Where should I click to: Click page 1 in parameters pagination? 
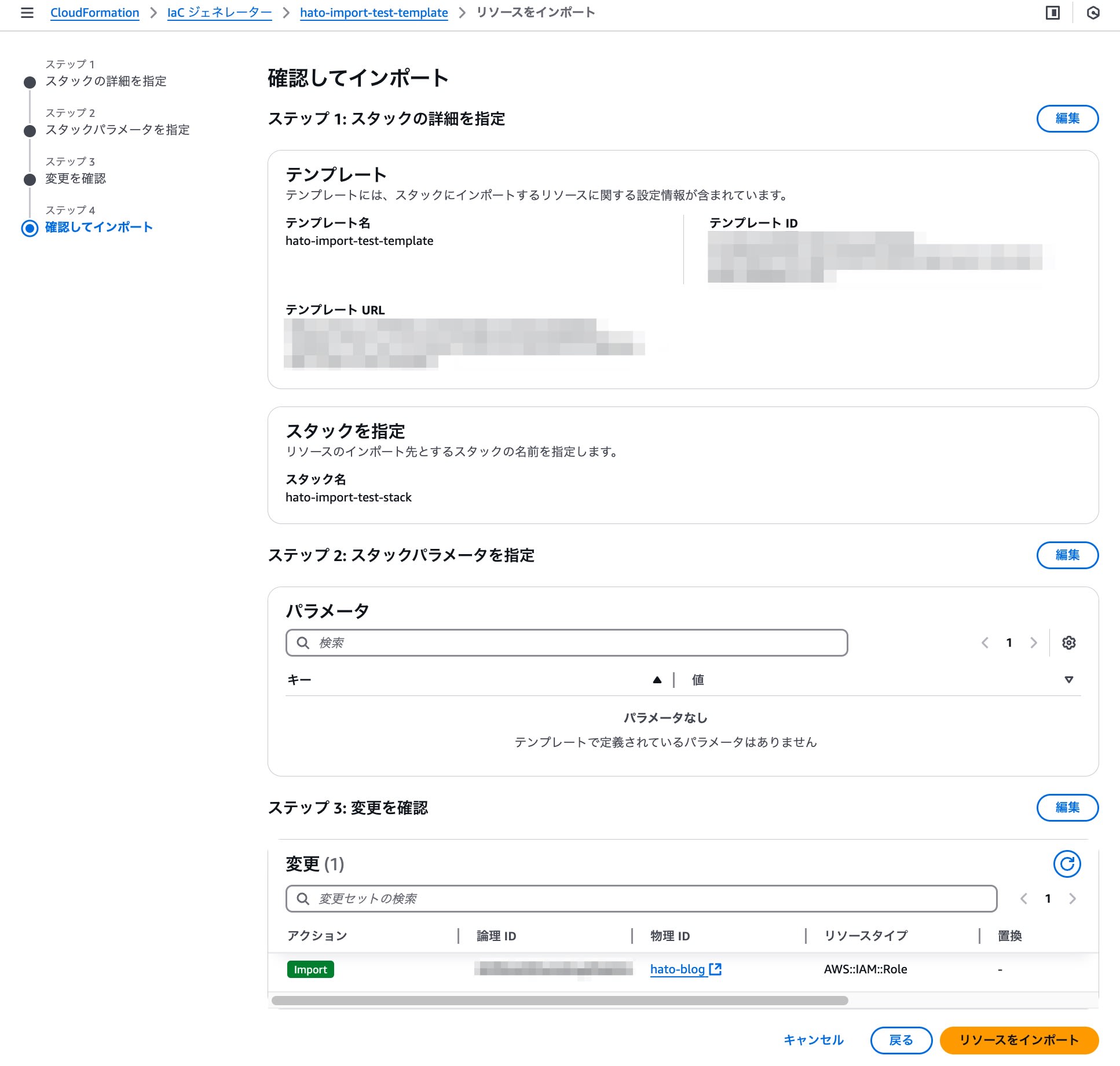point(1009,643)
